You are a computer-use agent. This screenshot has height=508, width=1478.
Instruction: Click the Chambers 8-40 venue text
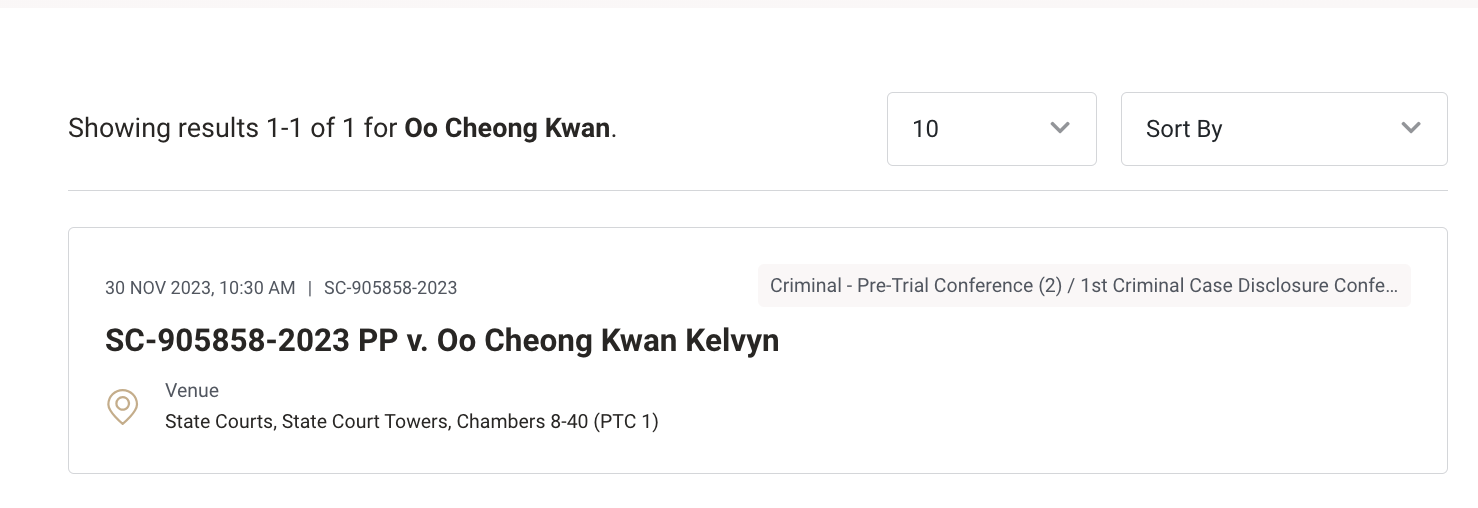pos(523,422)
